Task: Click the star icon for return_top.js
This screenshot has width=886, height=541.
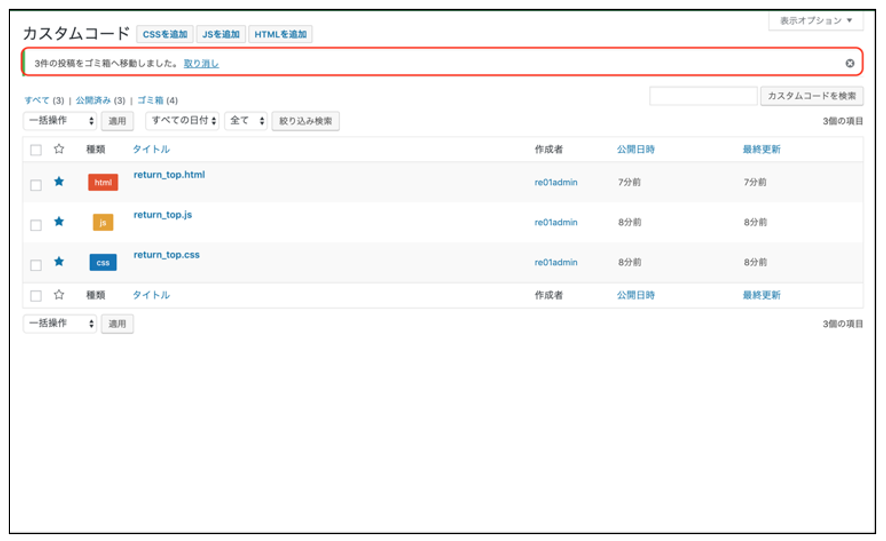Action: [x=59, y=222]
